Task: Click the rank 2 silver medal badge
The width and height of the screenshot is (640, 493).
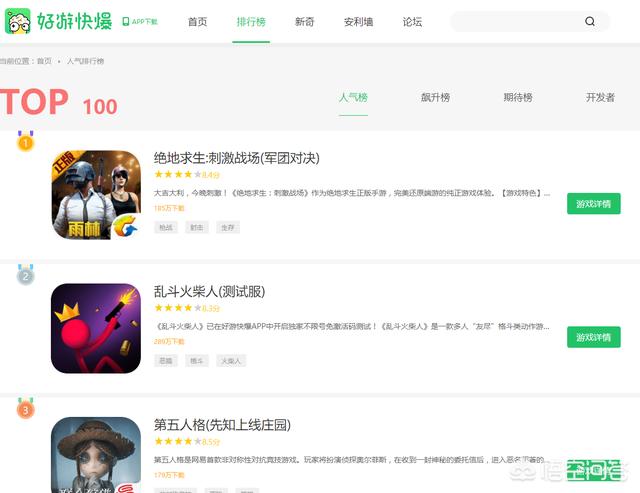Action: coord(25,275)
